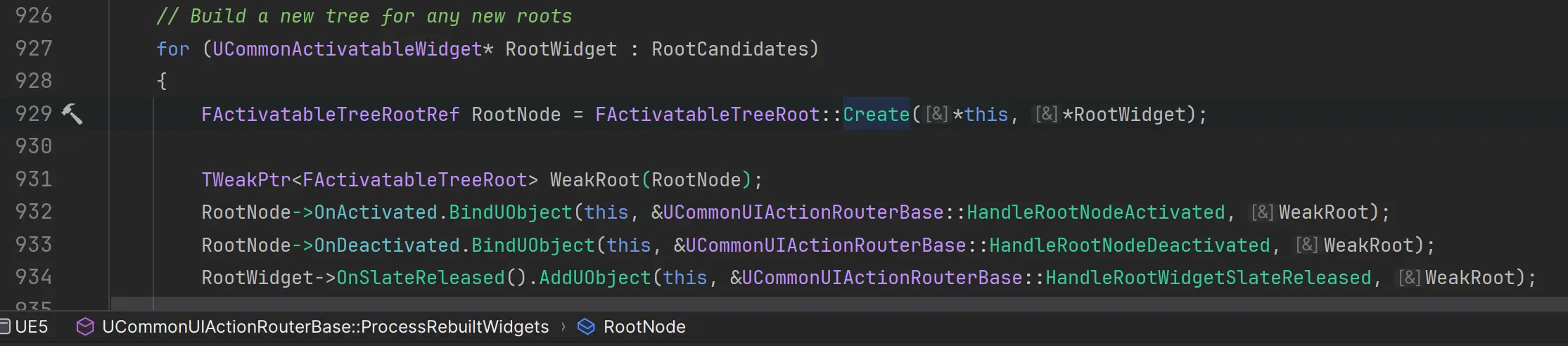Click the hammer build icon on line 929

[72, 114]
